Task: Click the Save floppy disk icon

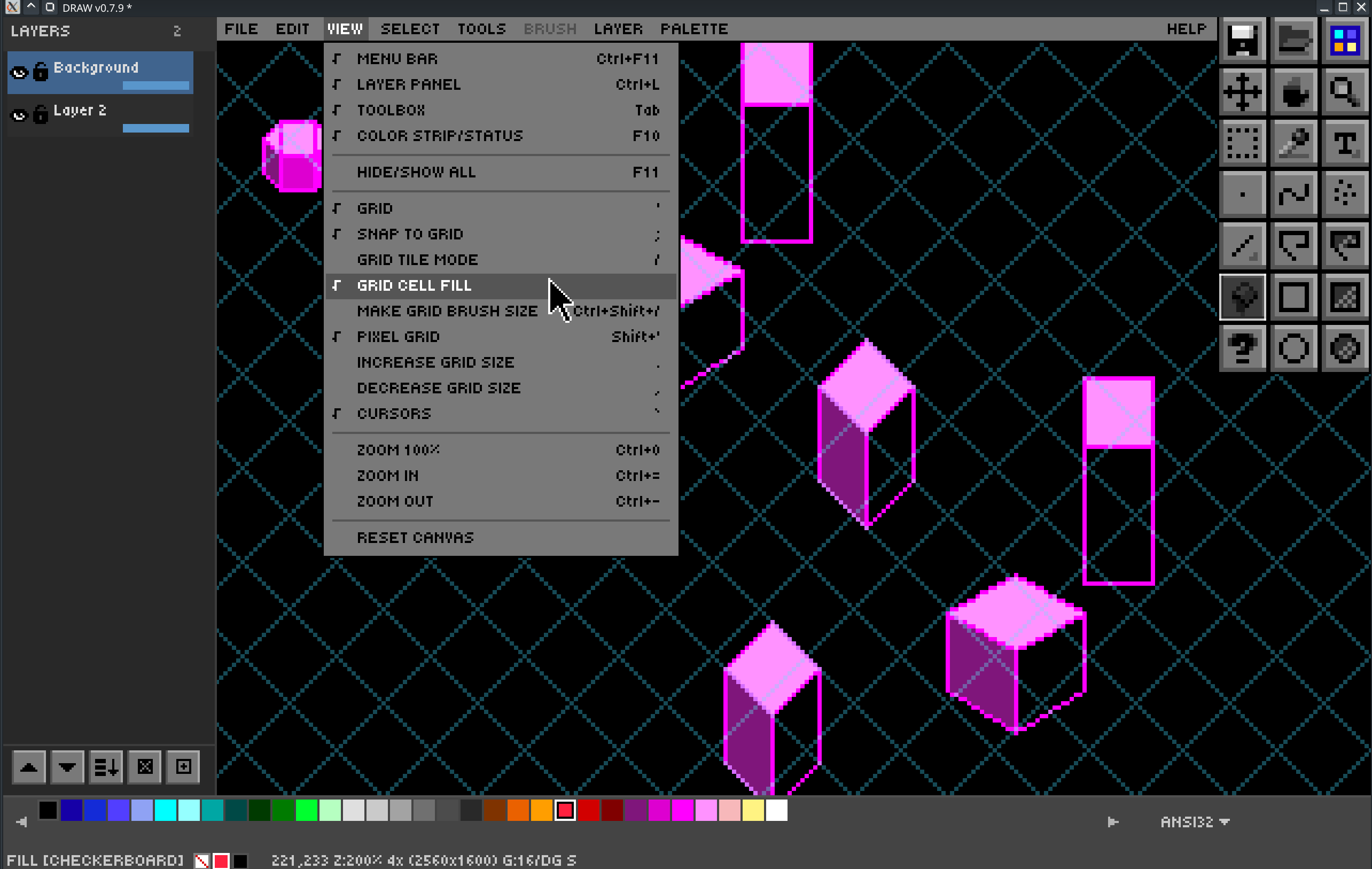Action: tap(1242, 40)
